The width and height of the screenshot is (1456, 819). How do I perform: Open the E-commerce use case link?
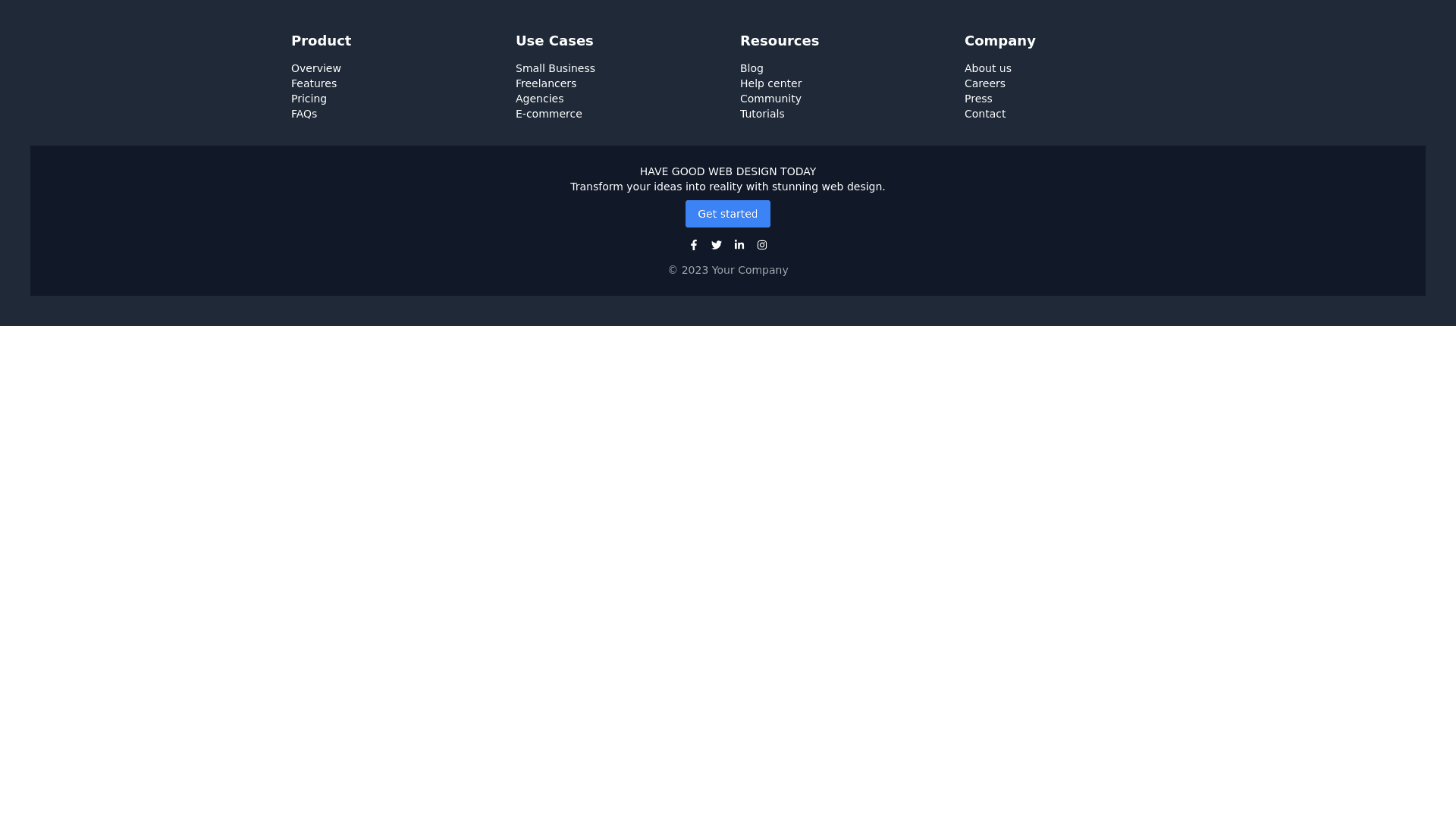coord(548,114)
